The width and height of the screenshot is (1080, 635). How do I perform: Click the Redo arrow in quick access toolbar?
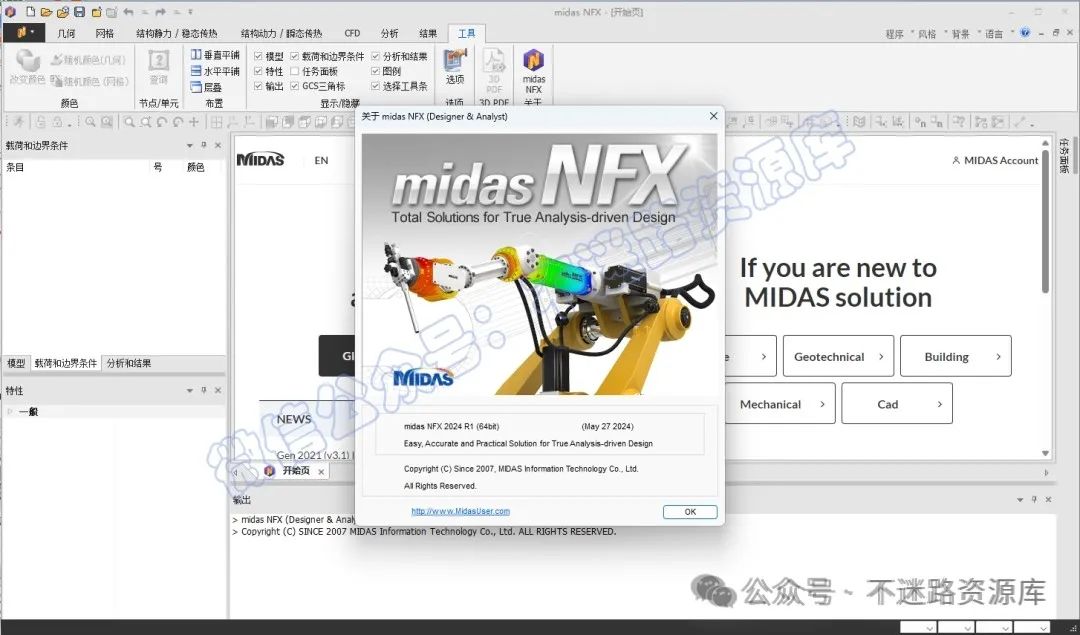tap(160, 12)
